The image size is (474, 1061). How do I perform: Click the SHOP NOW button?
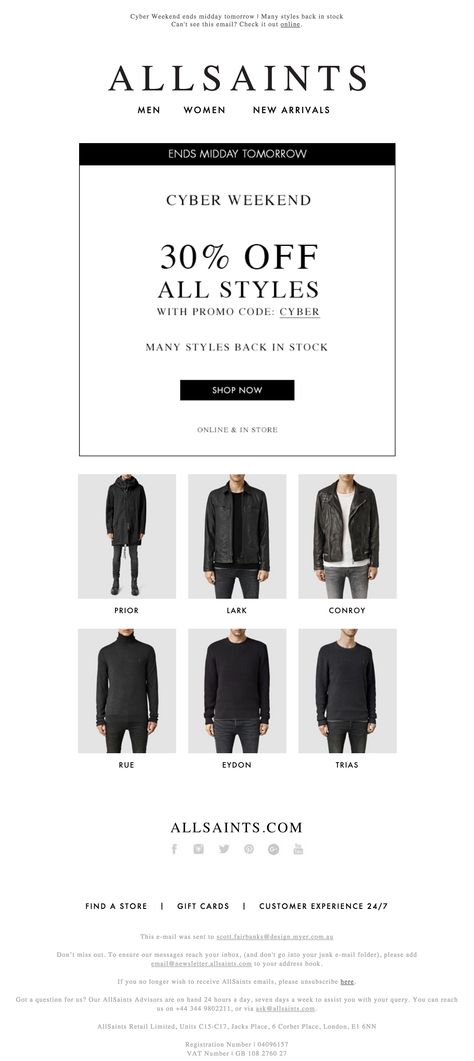click(x=237, y=390)
